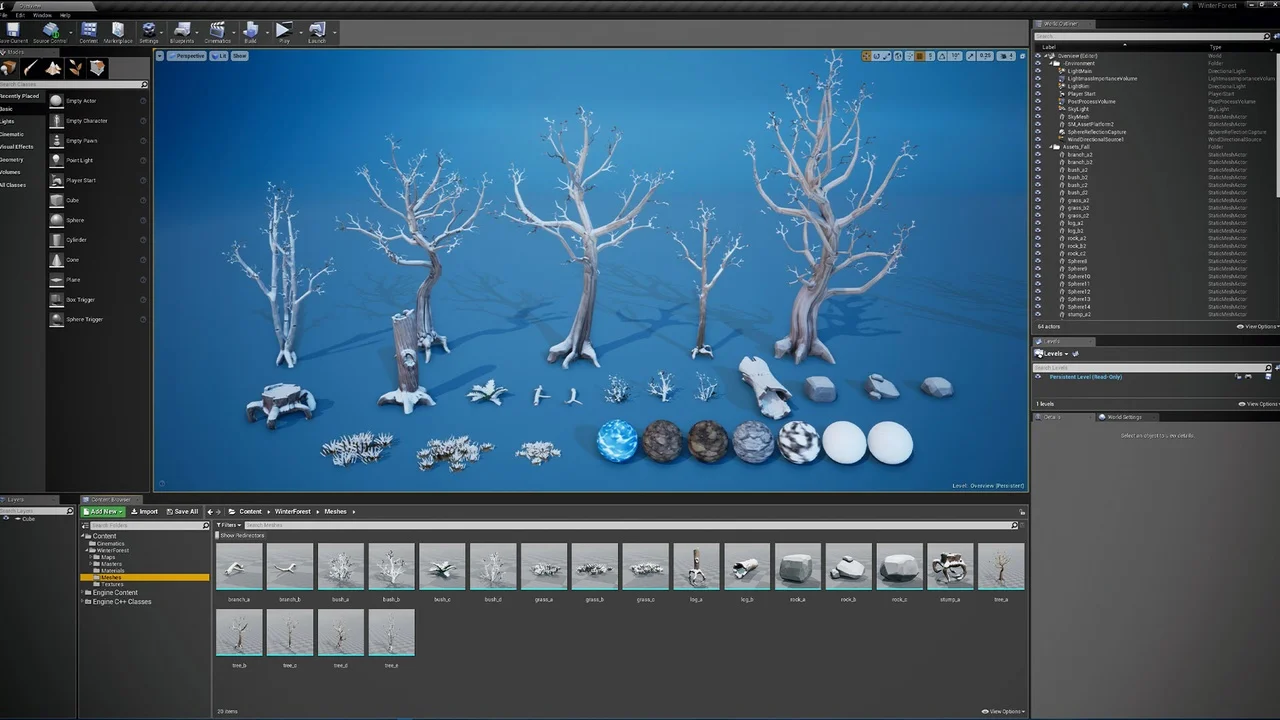Switch to Paint mode brush icon

31,68
